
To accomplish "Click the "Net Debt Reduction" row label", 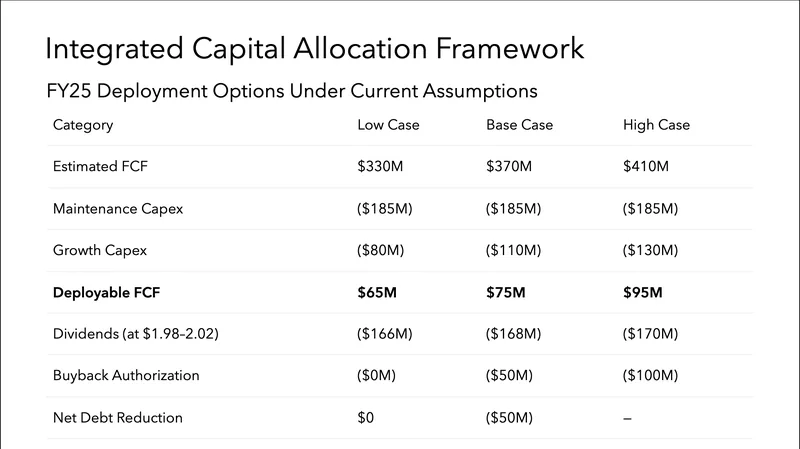I will pyautogui.click(x=118, y=417).
